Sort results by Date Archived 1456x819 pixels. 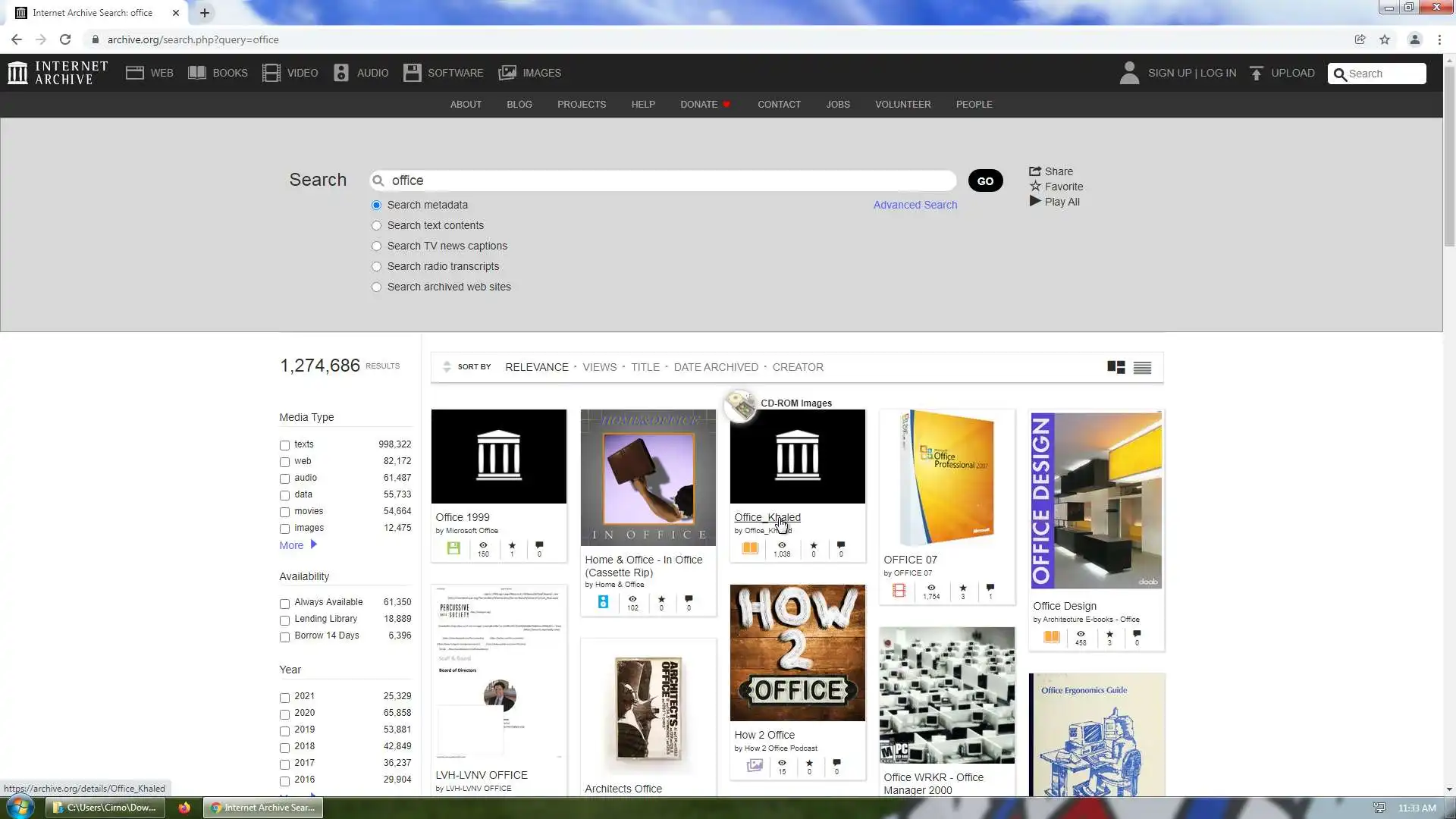[x=715, y=367]
